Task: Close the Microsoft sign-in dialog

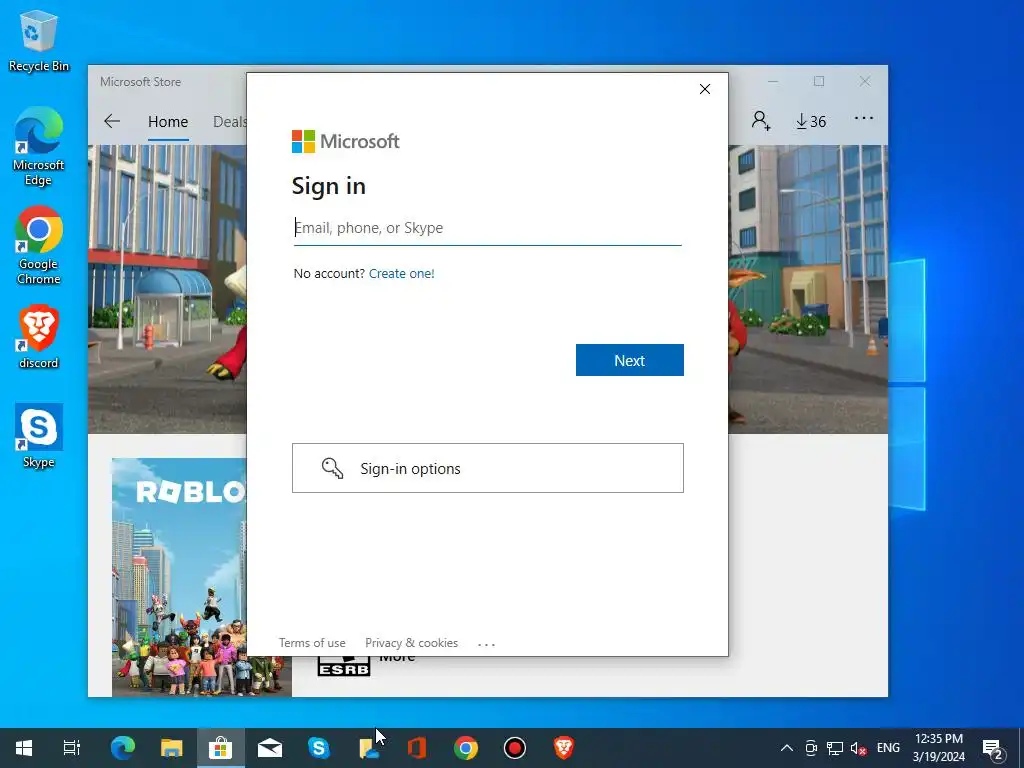Action: point(705,89)
